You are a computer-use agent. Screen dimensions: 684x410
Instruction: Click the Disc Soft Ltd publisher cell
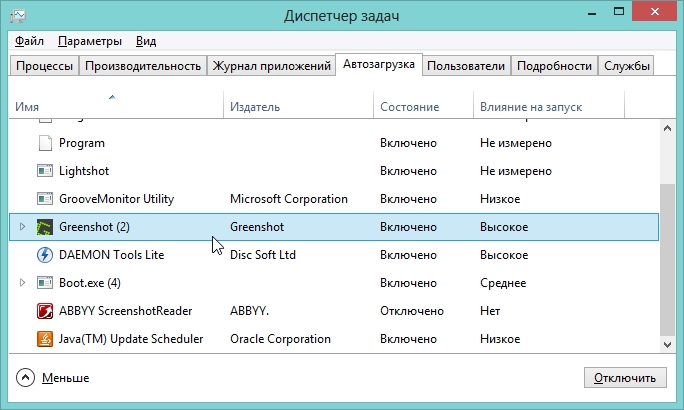[x=263, y=255]
